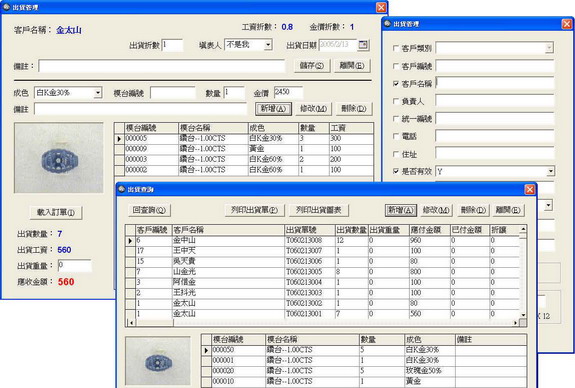Click the 列印出貨單(P) button
Screen dimensions: 575x388
[254, 210]
